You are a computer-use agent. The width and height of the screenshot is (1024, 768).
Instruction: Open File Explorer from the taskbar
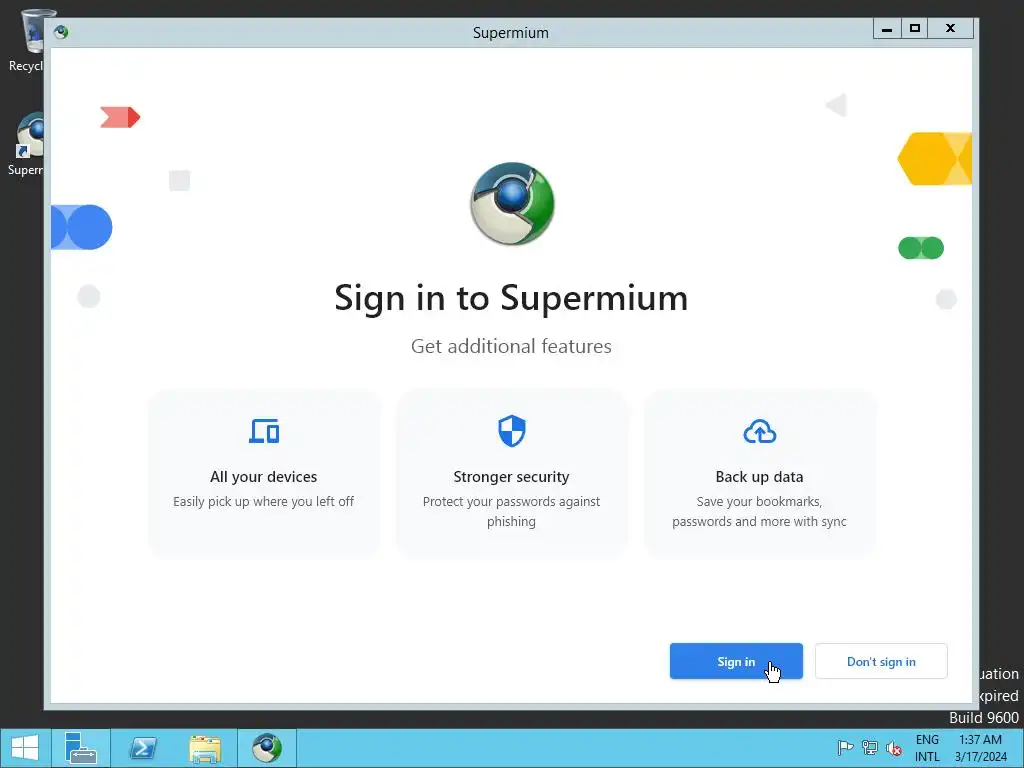point(204,748)
